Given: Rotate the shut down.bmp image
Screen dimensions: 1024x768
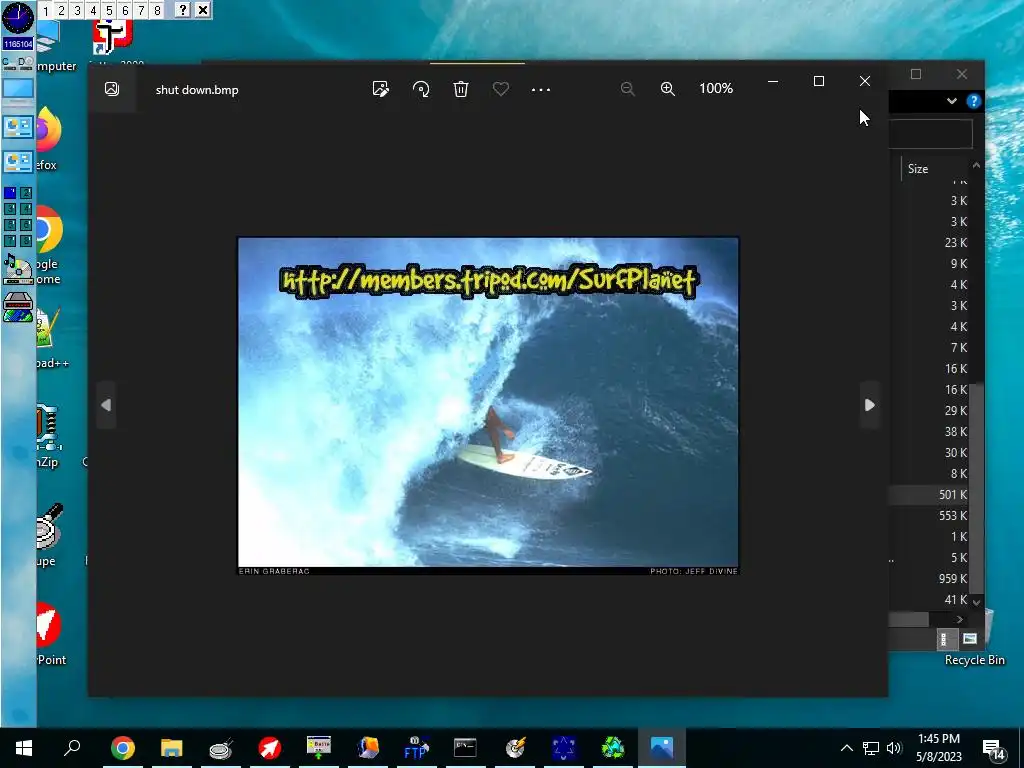Looking at the screenshot, I should coord(421,89).
